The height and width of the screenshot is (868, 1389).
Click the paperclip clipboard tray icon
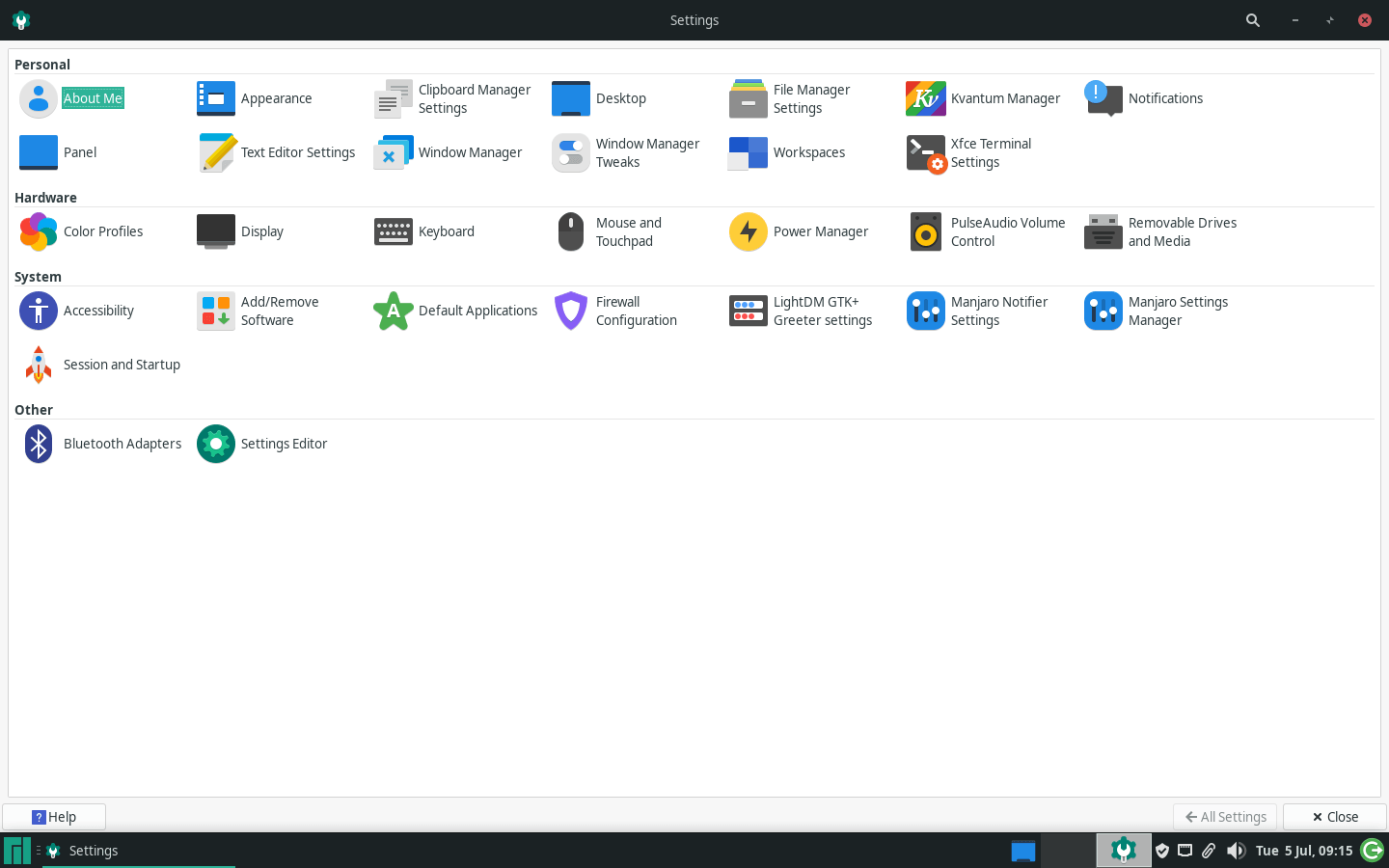pos(1209,851)
